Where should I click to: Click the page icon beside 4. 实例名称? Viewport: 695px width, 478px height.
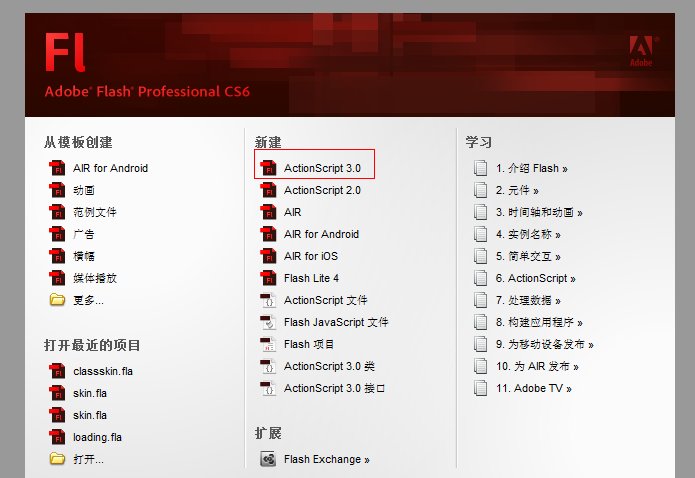480,234
